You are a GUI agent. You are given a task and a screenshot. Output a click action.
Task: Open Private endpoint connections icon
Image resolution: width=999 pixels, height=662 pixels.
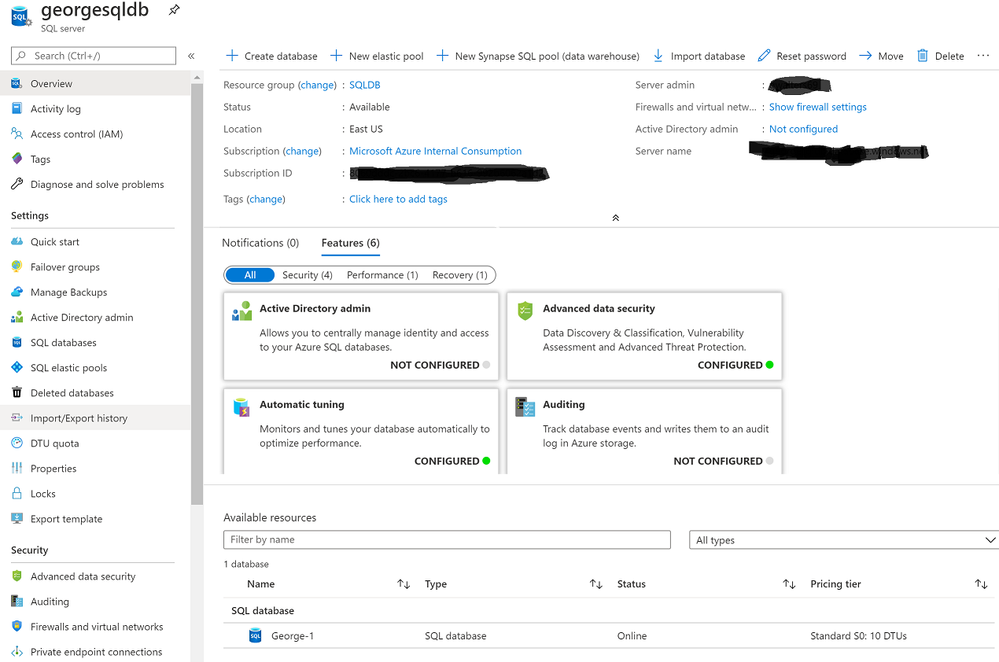coord(17,651)
